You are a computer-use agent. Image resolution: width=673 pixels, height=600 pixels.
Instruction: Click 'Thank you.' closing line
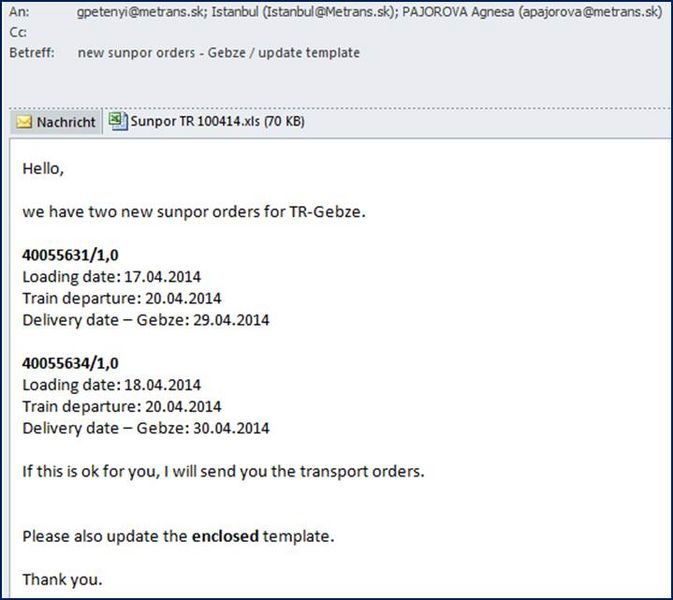[x=63, y=580]
